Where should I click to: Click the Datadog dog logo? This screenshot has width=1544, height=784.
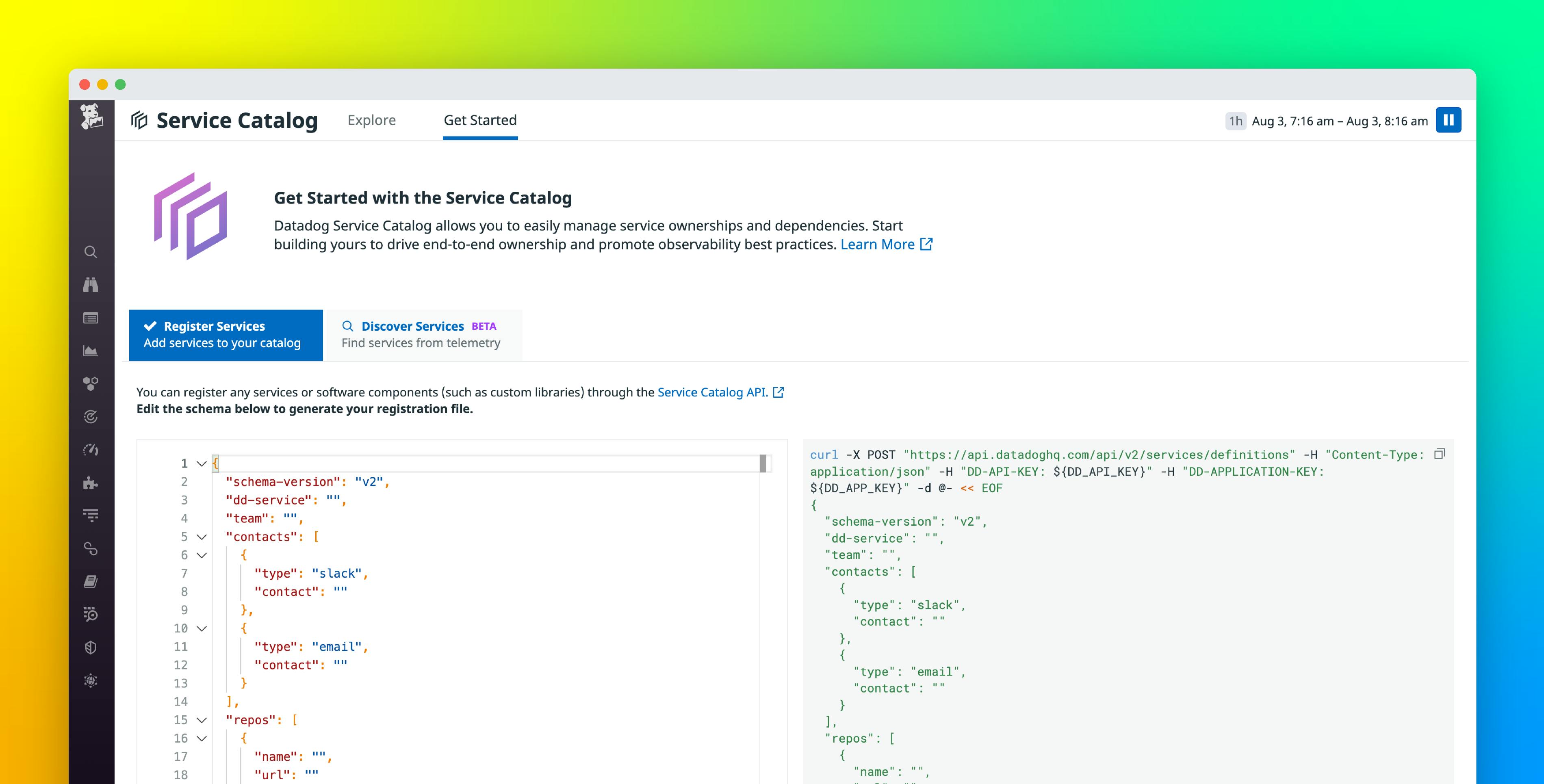91,119
